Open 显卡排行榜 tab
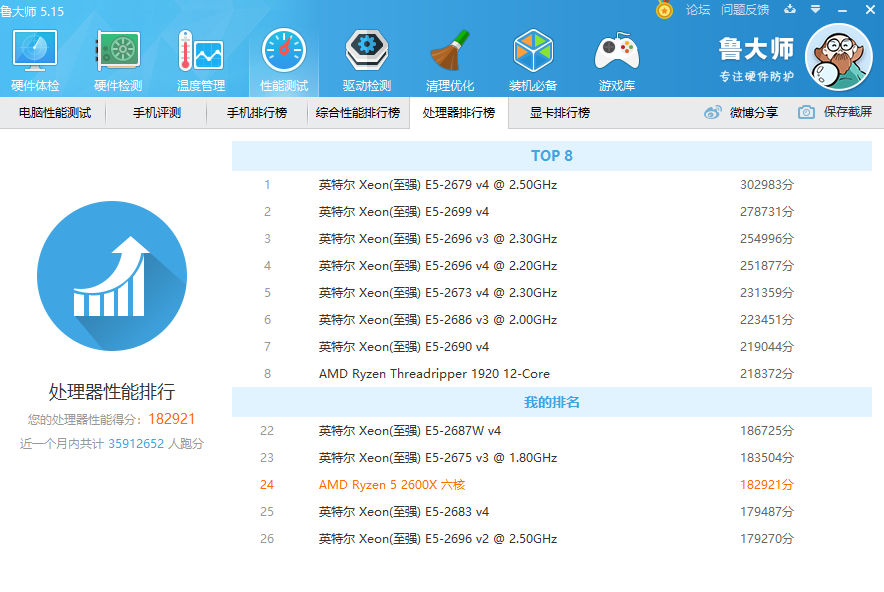884x592 pixels. tap(560, 113)
